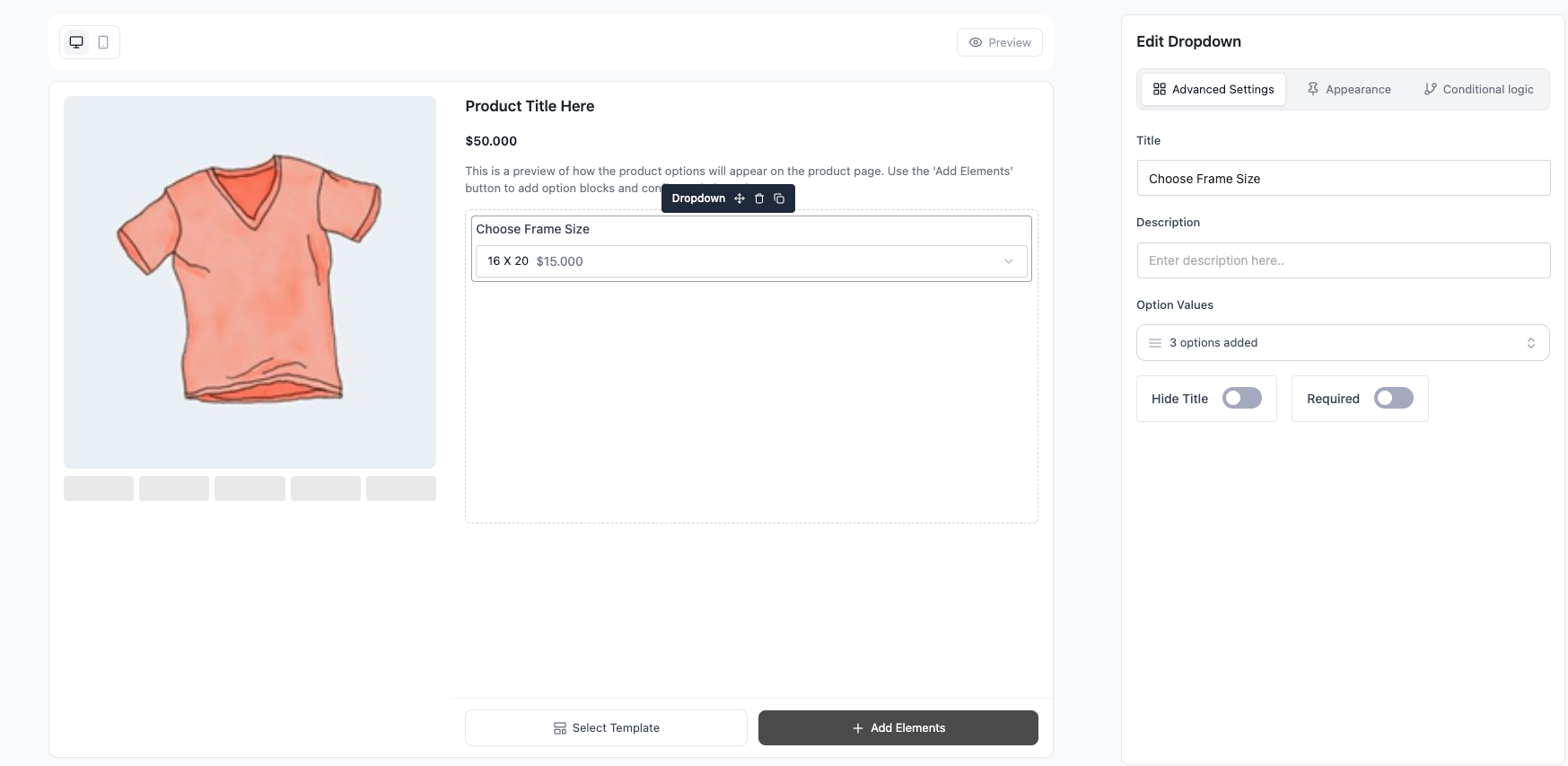Image resolution: width=1568 pixels, height=766 pixels.
Task: Click the Dropdown label in element toolbar
Action: click(698, 198)
